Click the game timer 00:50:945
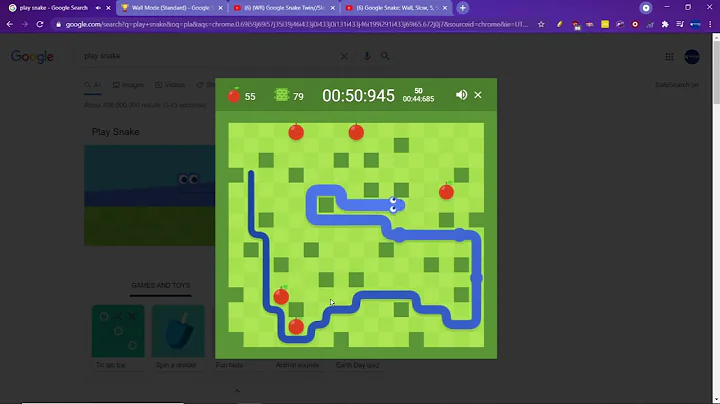This screenshot has width=720, height=404. 358,95
